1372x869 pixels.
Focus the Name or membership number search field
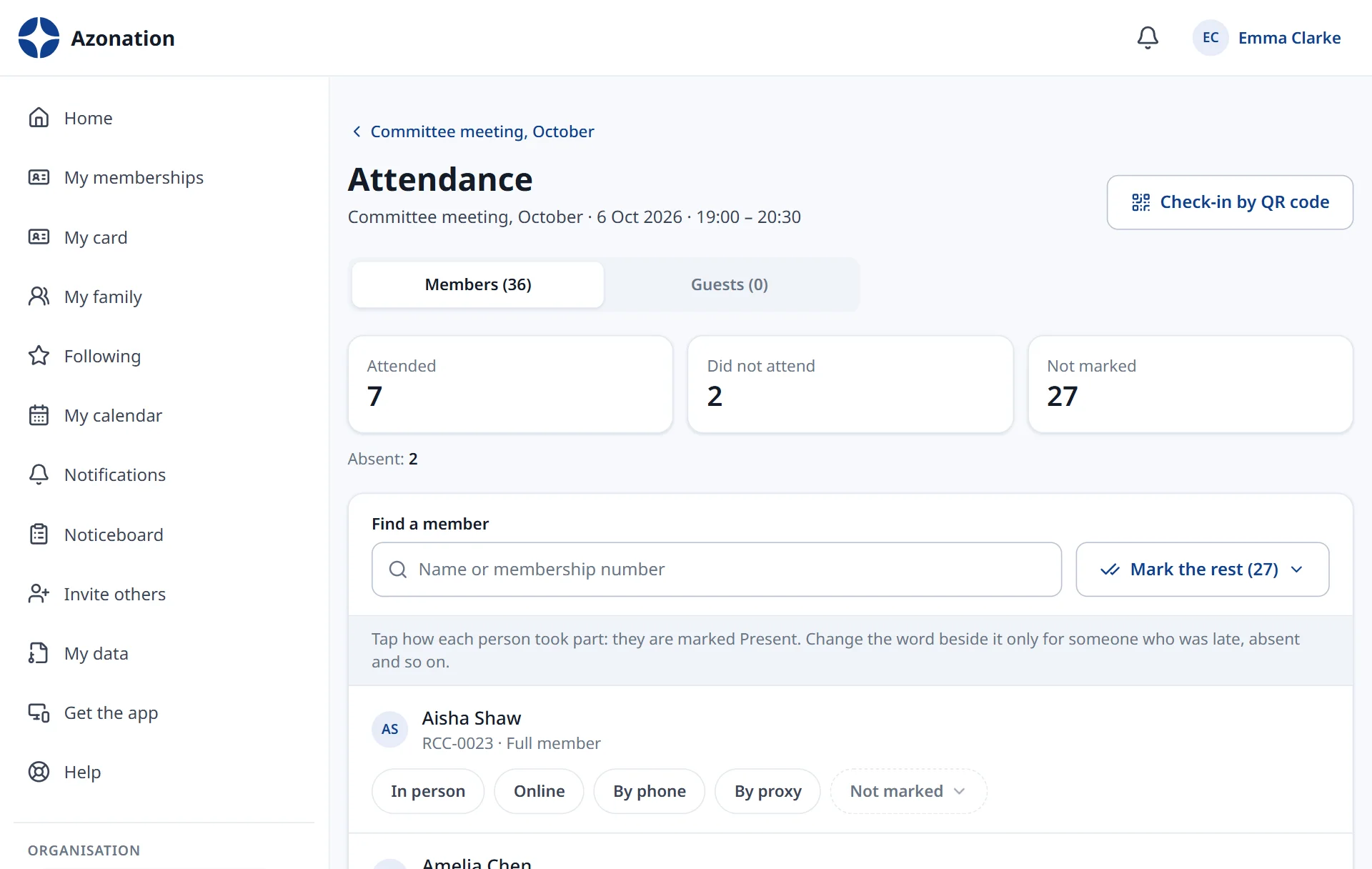(717, 570)
